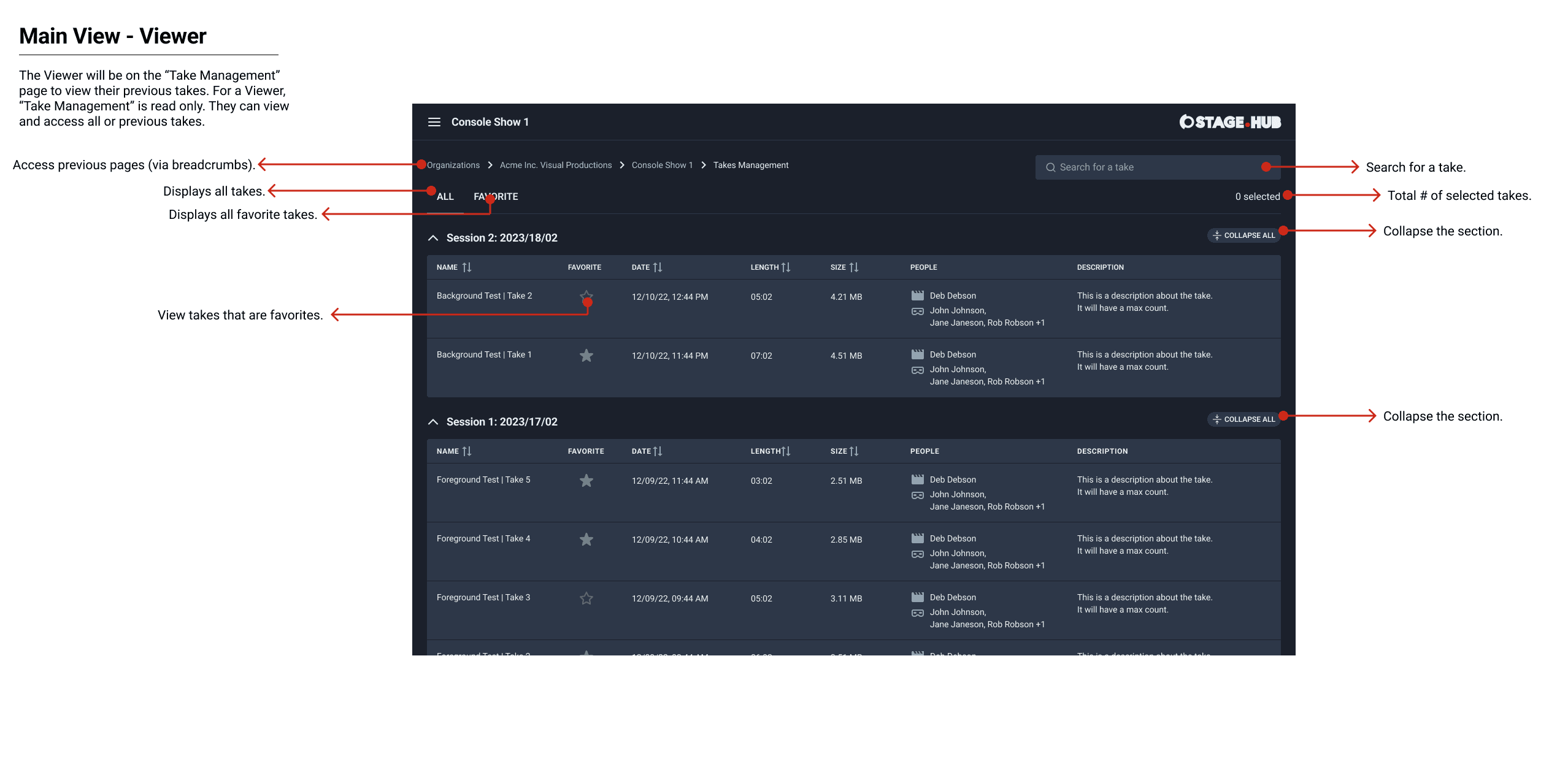Click mask icon in Foreground Test Take 4 row
This screenshot has width=1568, height=775.
pos(918,554)
